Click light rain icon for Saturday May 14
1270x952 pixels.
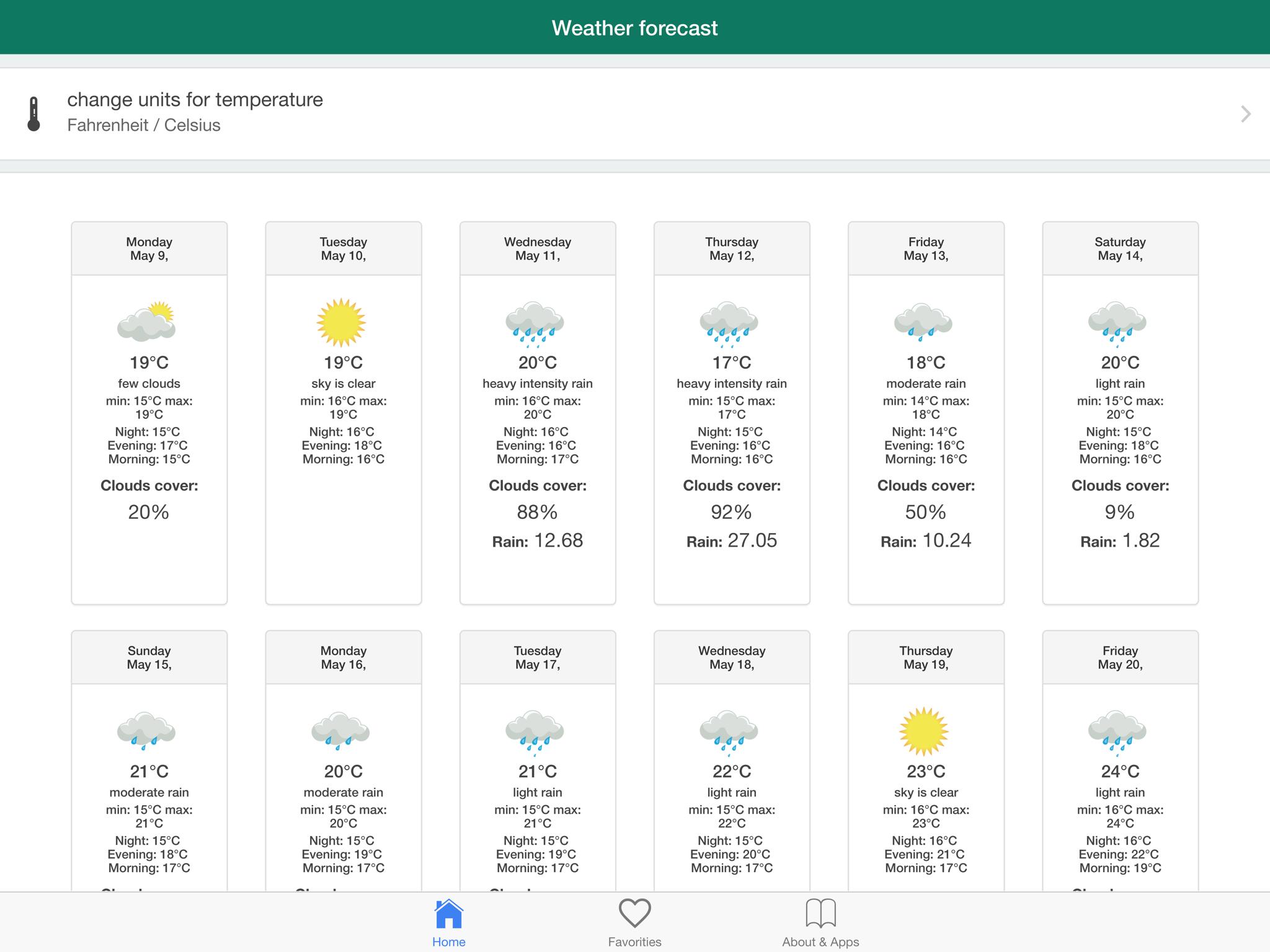pos(1117,324)
